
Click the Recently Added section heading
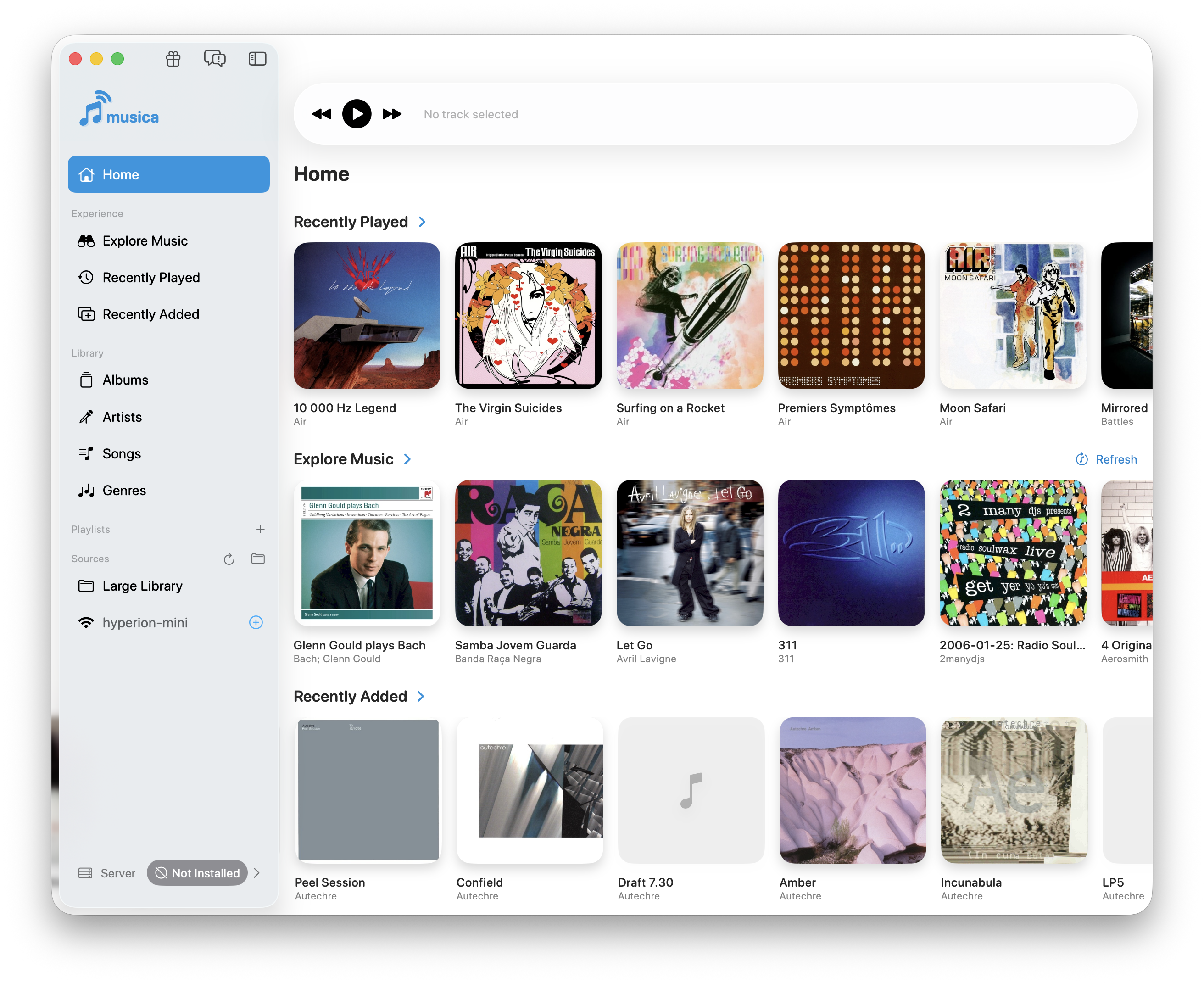(x=351, y=697)
